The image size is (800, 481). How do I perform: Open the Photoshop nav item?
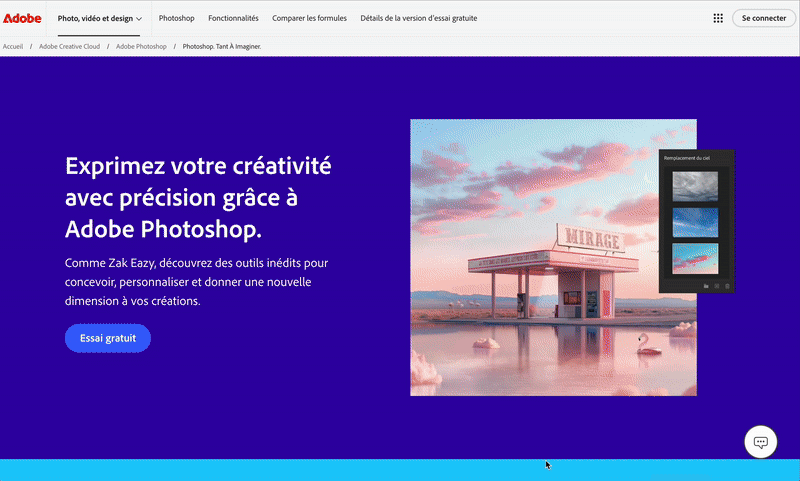(177, 18)
